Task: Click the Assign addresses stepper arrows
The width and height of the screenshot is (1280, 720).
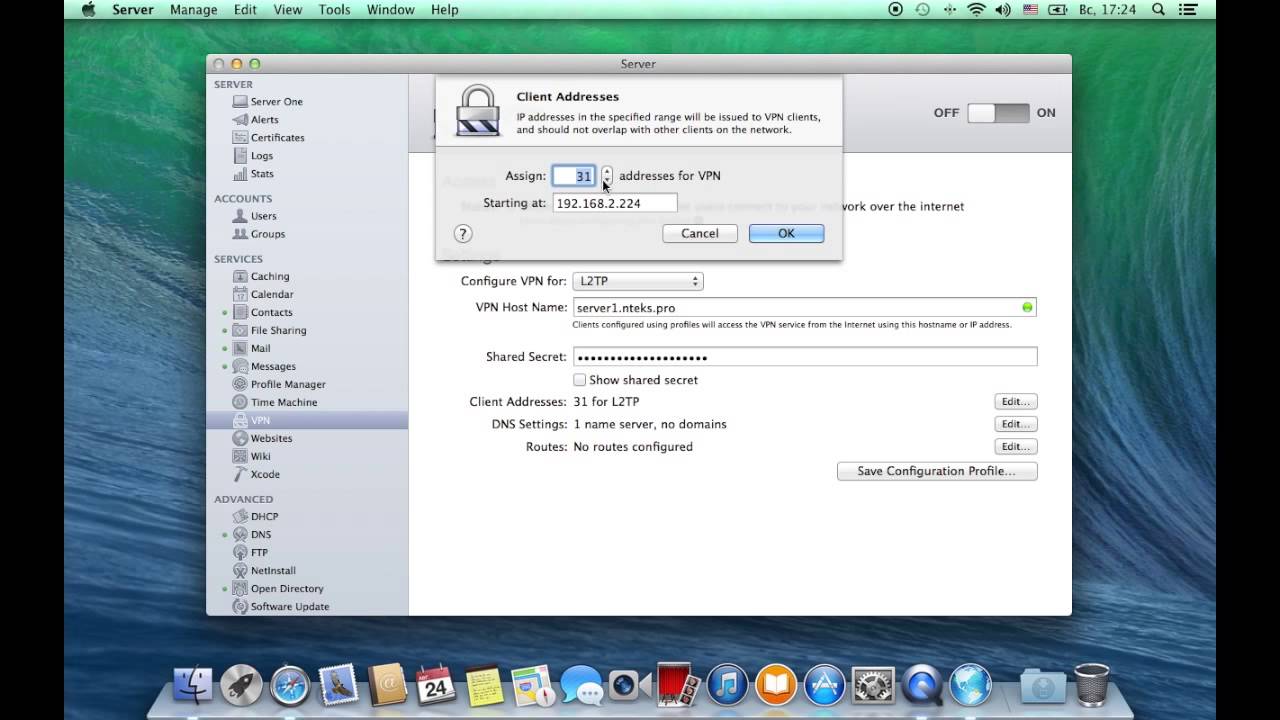Action: 606,176
